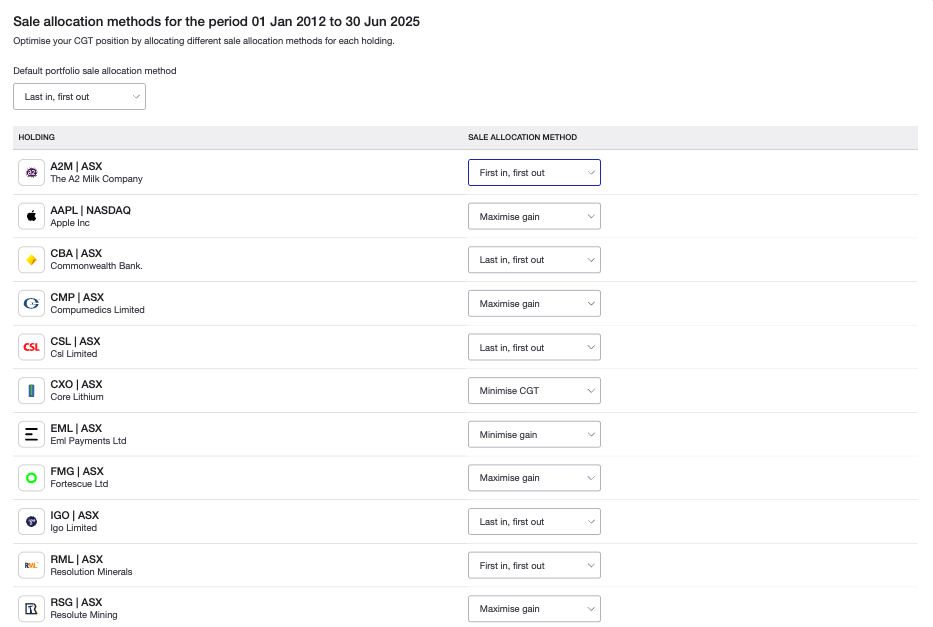Click the Compumedics Limited logo icon

pos(32,303)
